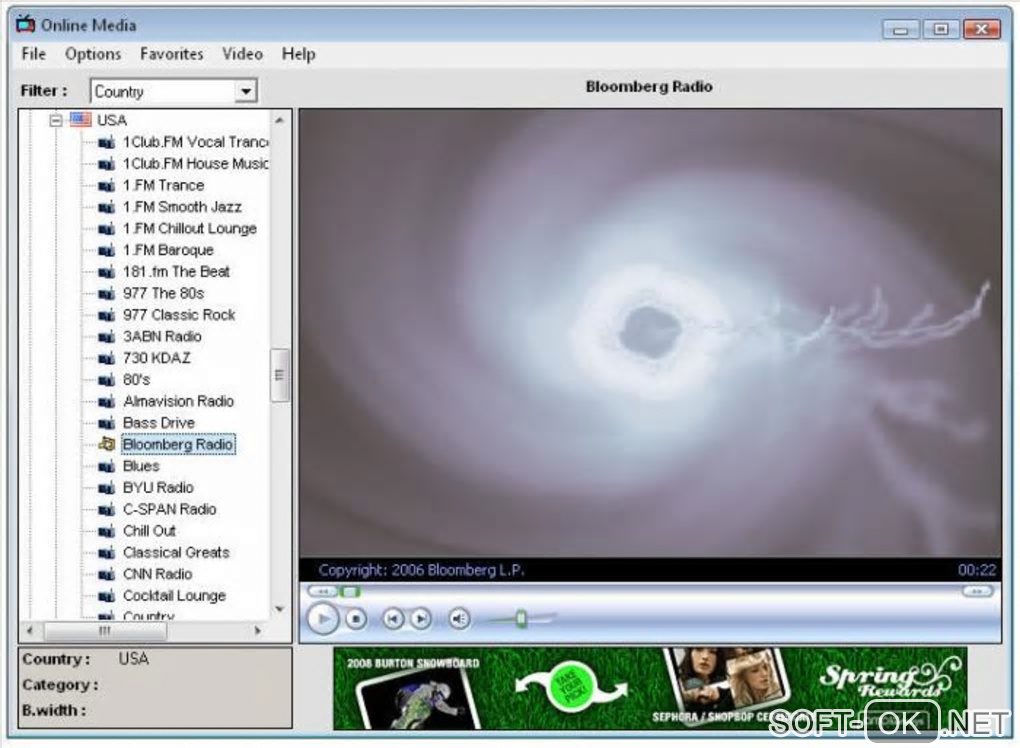
Task: Select Bloomberg Radio in the list
Action: pyautogui.click(x=178, y=444)
